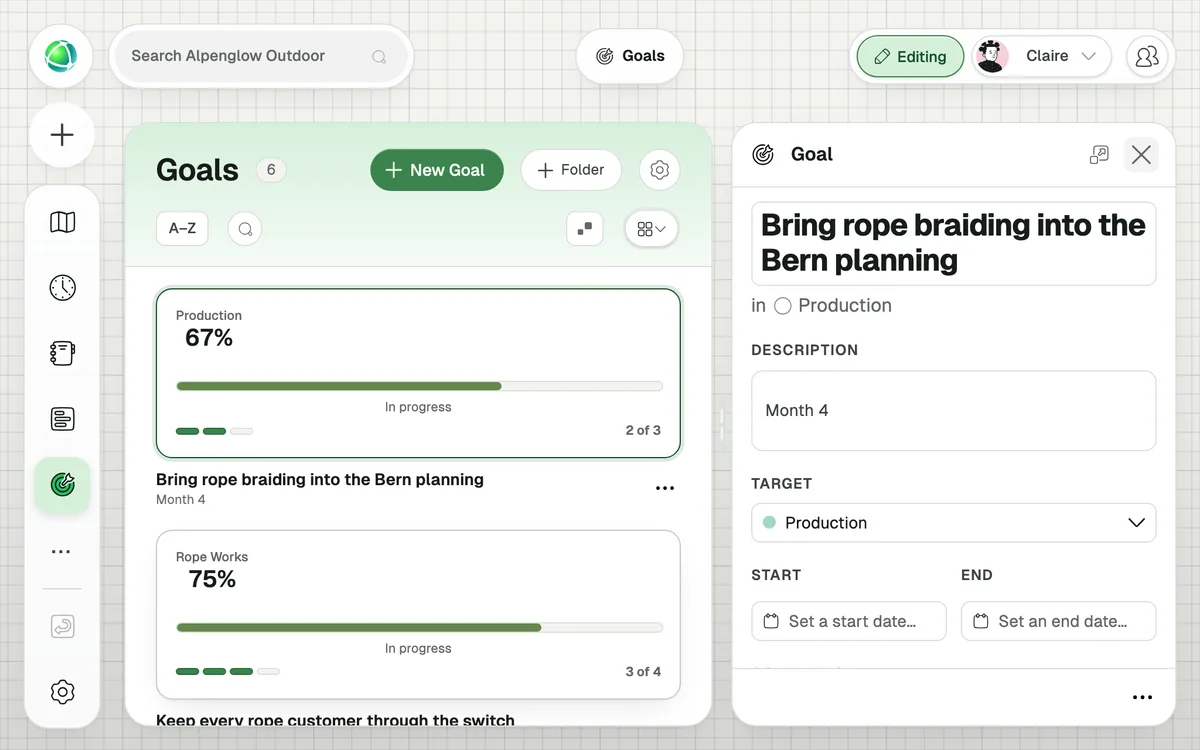Open the sidebar more options ellipsis
The image size is (1200, 750).
(x=62, y=551)
